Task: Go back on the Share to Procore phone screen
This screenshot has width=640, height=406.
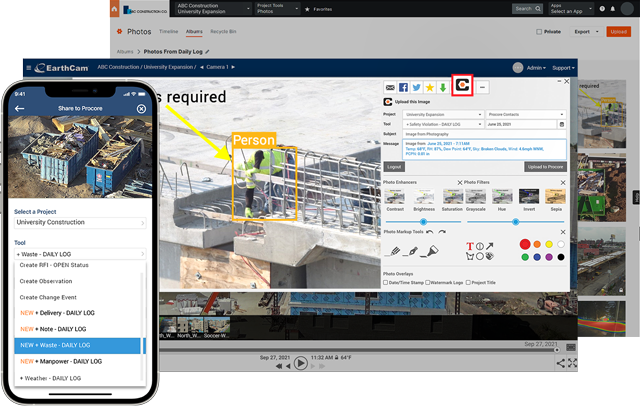Action: (x=19, y=109)
